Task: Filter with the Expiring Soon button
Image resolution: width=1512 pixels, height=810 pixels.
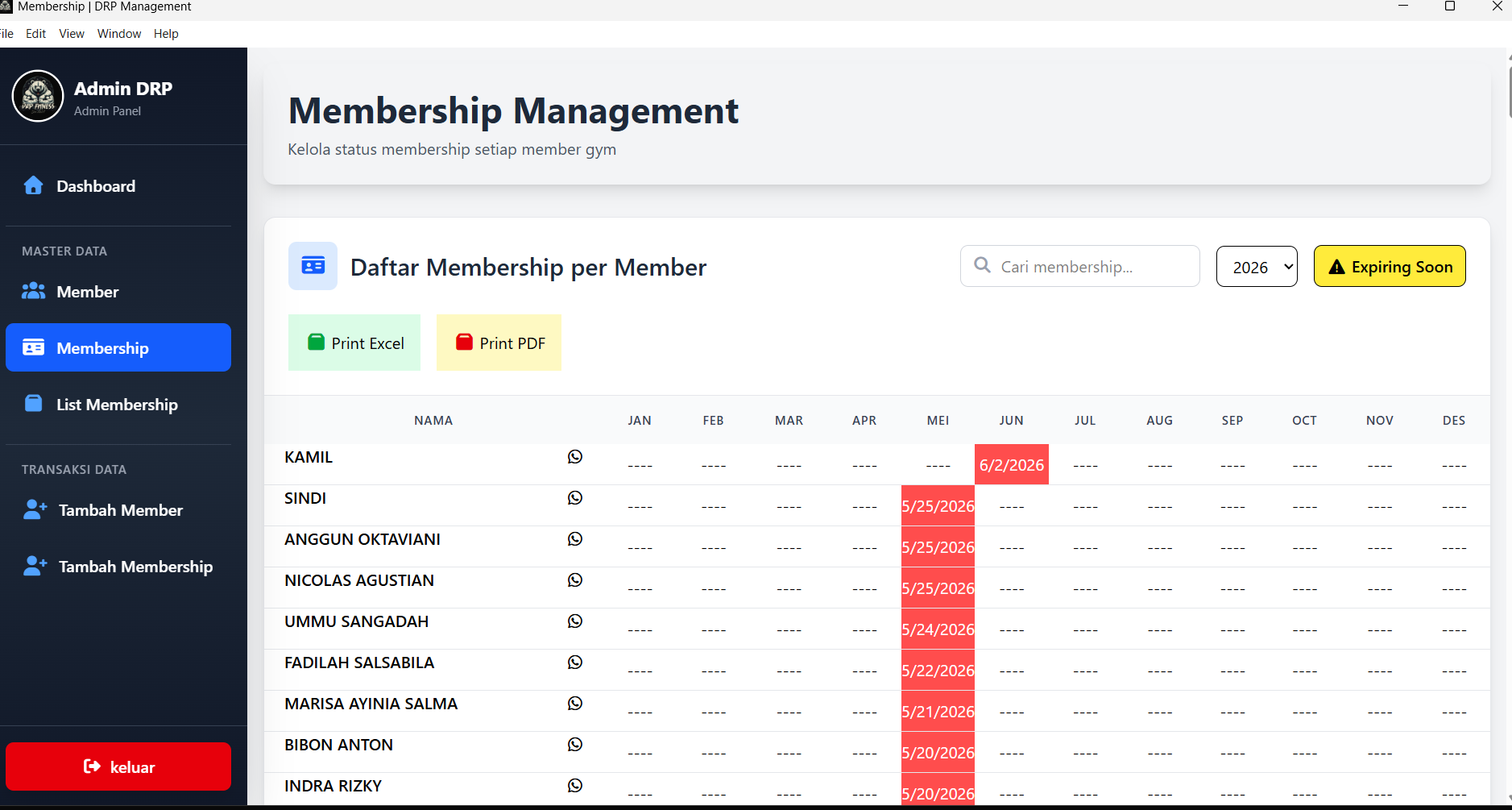Action: pyautogui.click(x=1390, y=266)
